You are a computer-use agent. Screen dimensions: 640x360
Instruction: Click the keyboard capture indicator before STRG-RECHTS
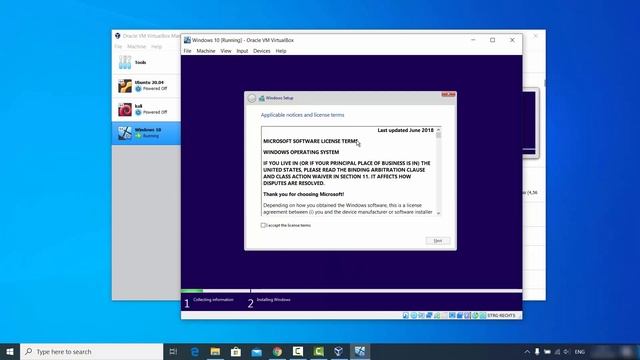[x=483, y=316]
